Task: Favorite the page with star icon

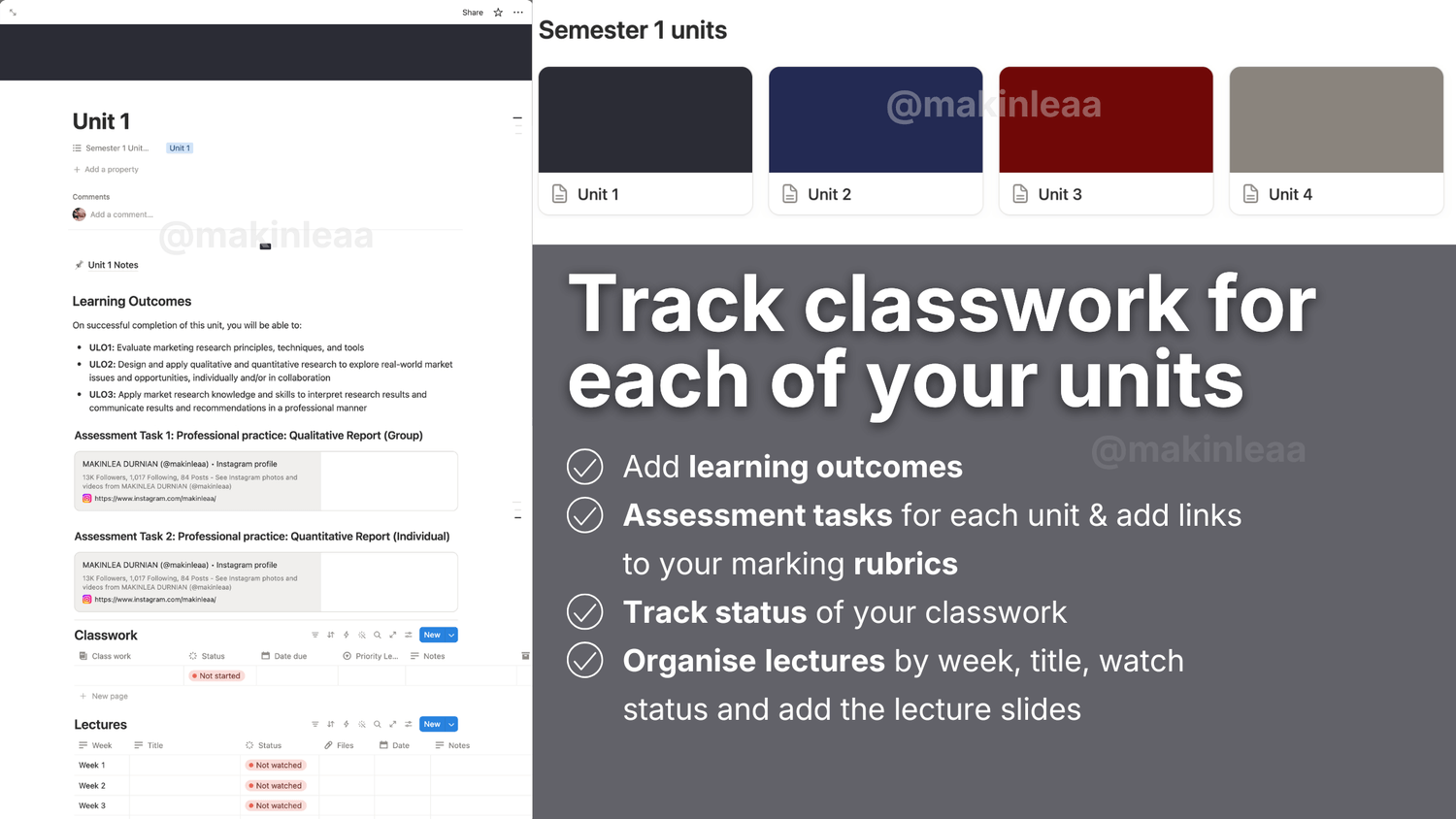Action: coord(498,13)
